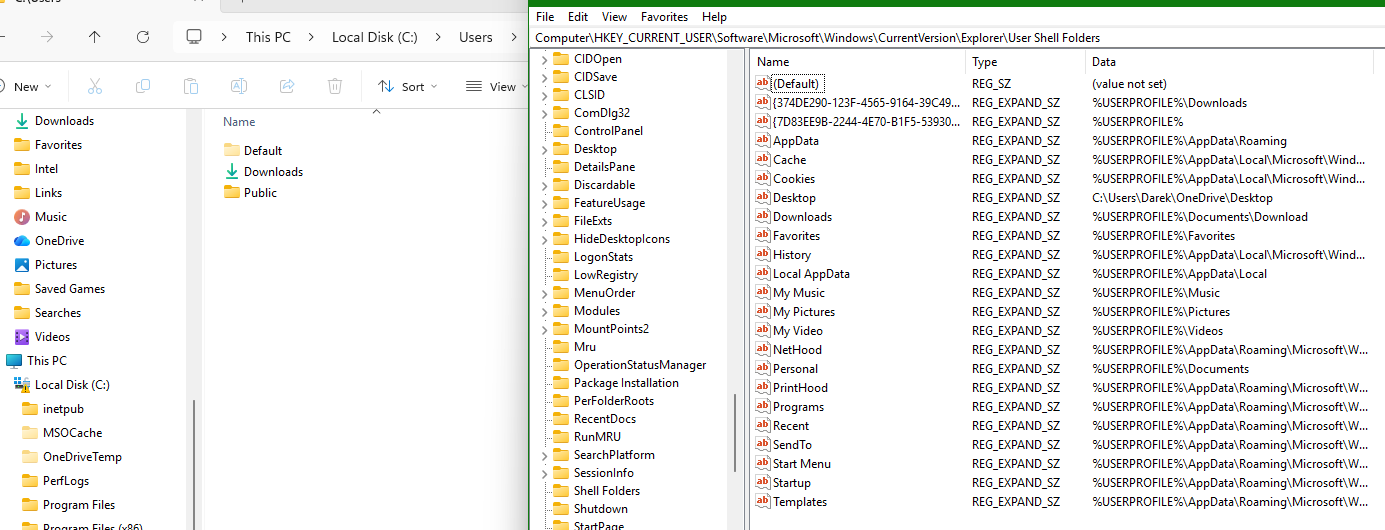
Task: Open OneDrive in Explorer sidebar
Action: pyautogui.click(x=59, y=241)
